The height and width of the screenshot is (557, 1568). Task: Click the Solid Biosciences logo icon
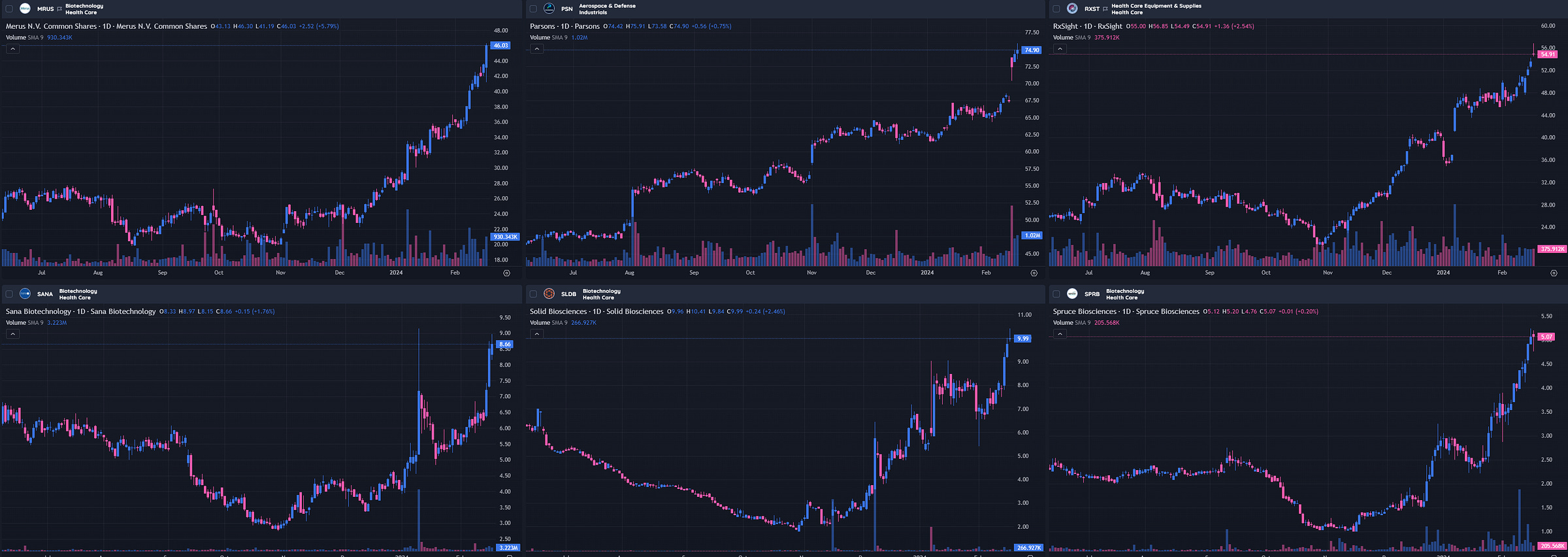pyautogui.click(x=549, y=294)
